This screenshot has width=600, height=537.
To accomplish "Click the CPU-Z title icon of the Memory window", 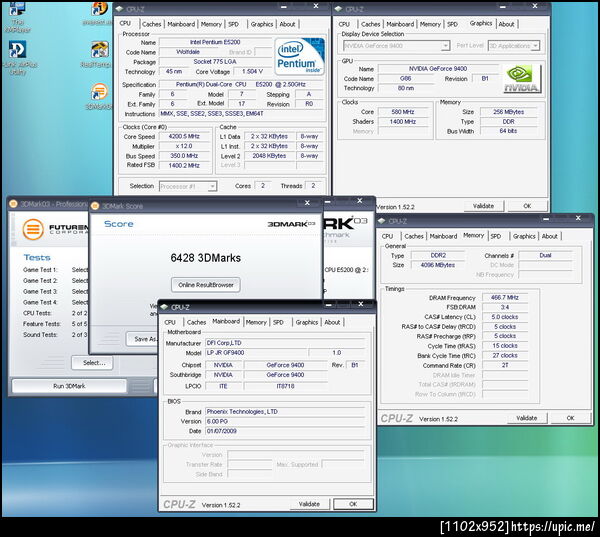I will coord(382,221).
